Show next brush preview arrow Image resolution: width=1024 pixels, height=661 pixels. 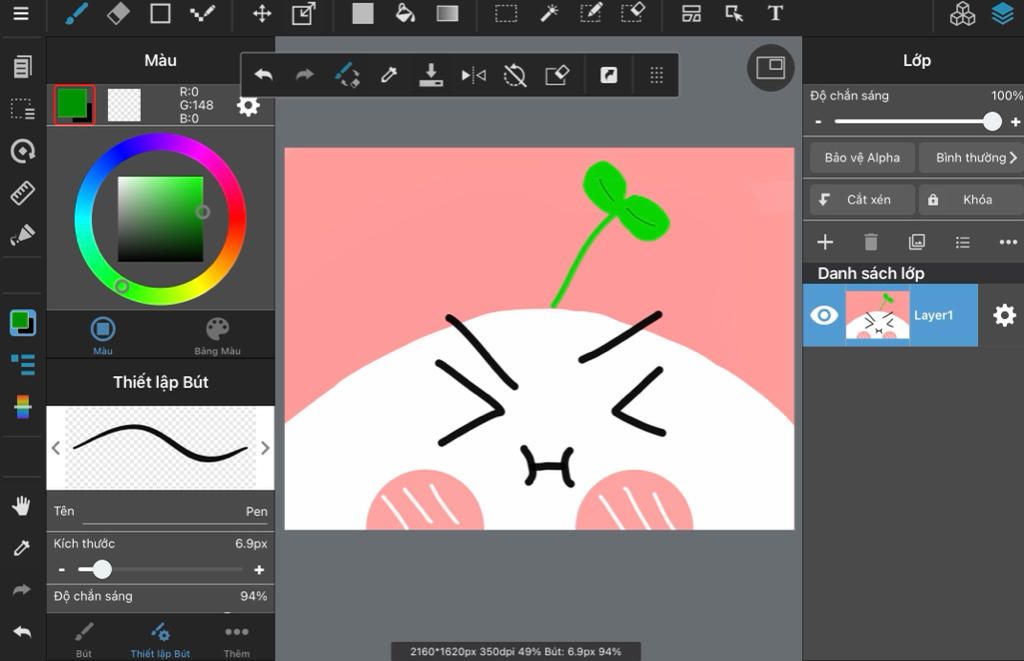pyautogui.click(x=264, y=448)
